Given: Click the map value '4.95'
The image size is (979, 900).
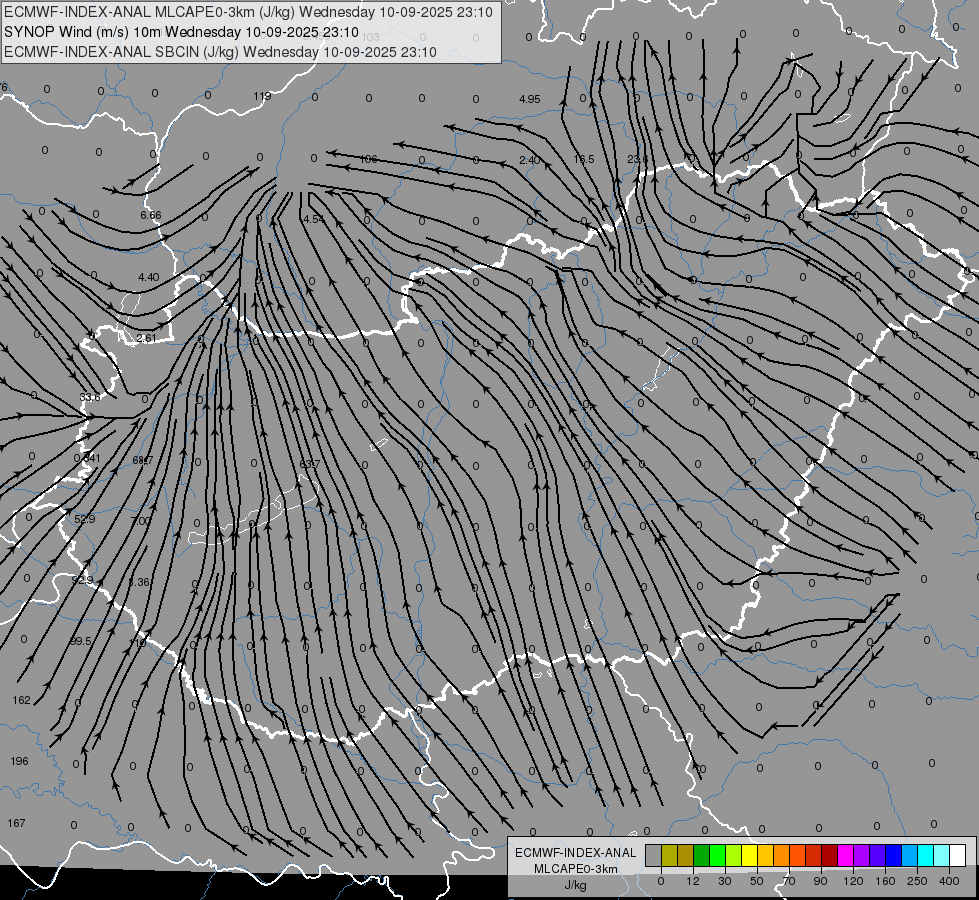Looking at the screenshot, I should (x=529, y=99).
